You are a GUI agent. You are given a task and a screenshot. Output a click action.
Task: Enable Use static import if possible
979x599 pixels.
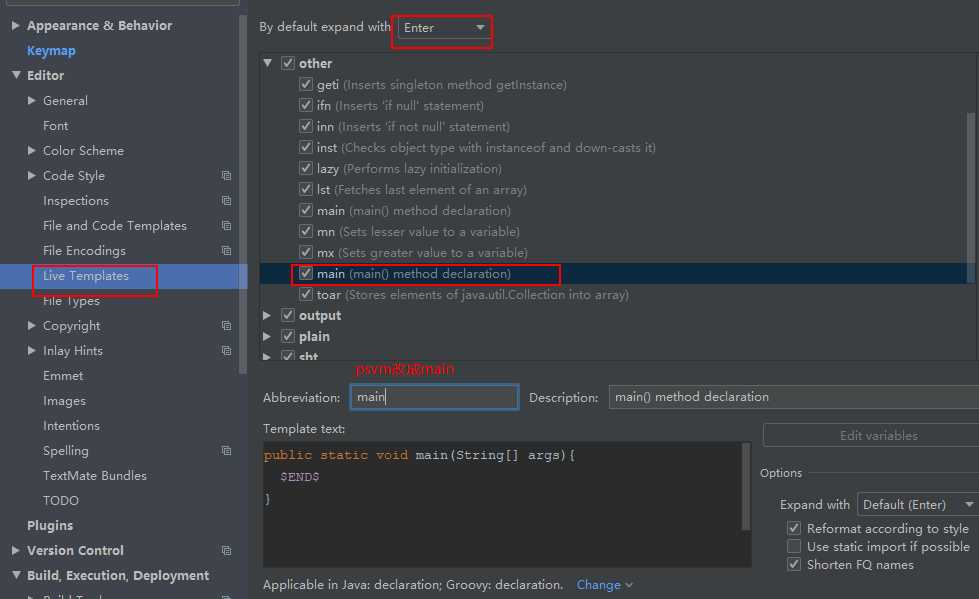click(794, 547)
